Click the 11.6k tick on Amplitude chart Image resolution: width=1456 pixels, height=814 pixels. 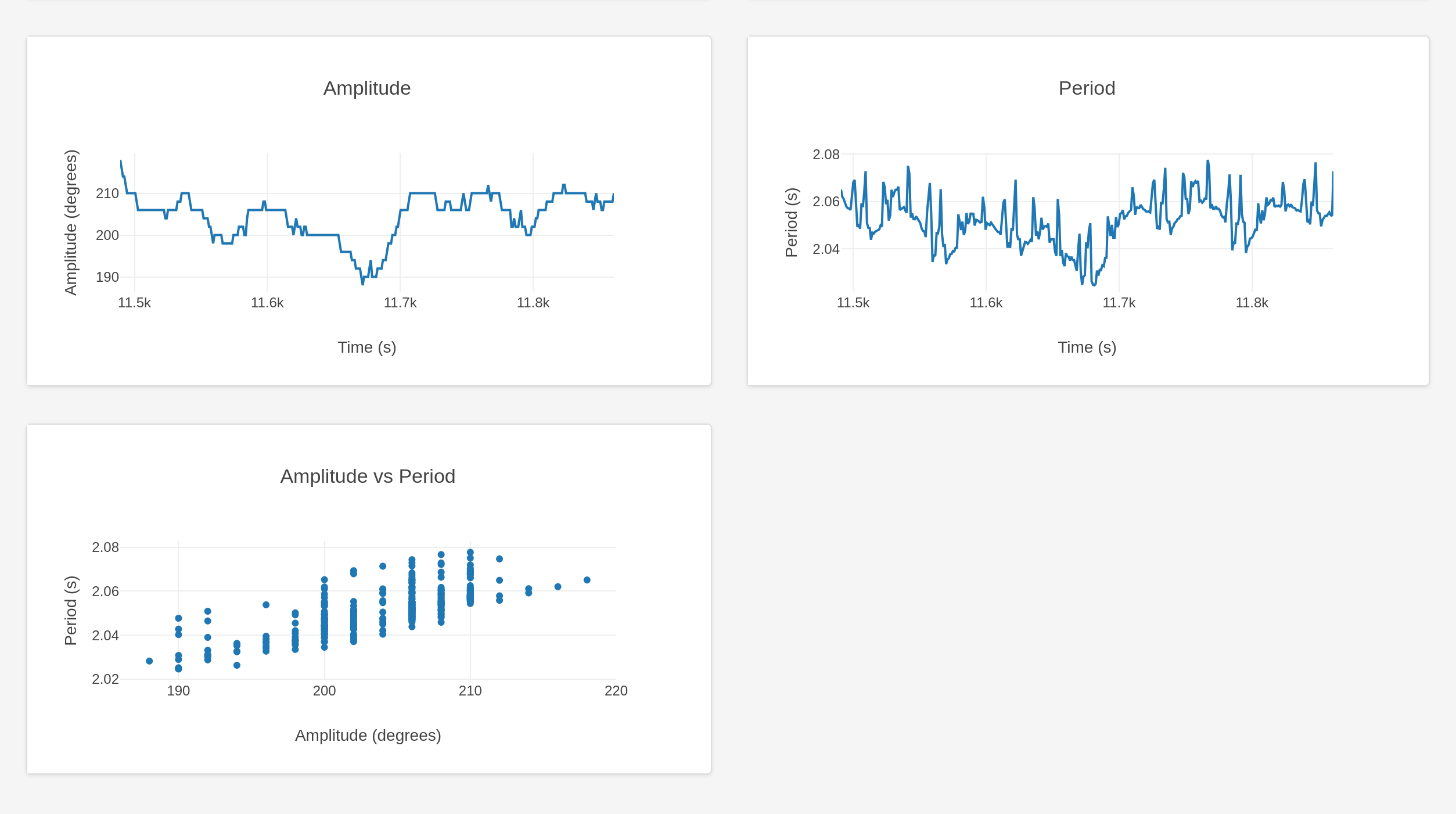point(267,303)
